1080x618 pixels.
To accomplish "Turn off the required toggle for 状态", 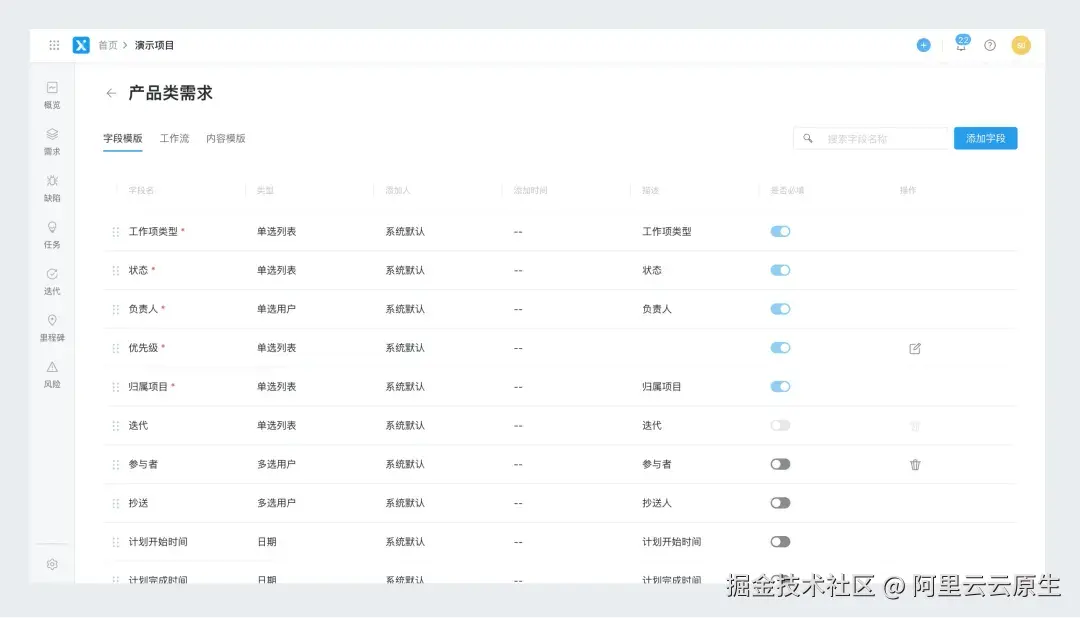I will pos(779,270).
